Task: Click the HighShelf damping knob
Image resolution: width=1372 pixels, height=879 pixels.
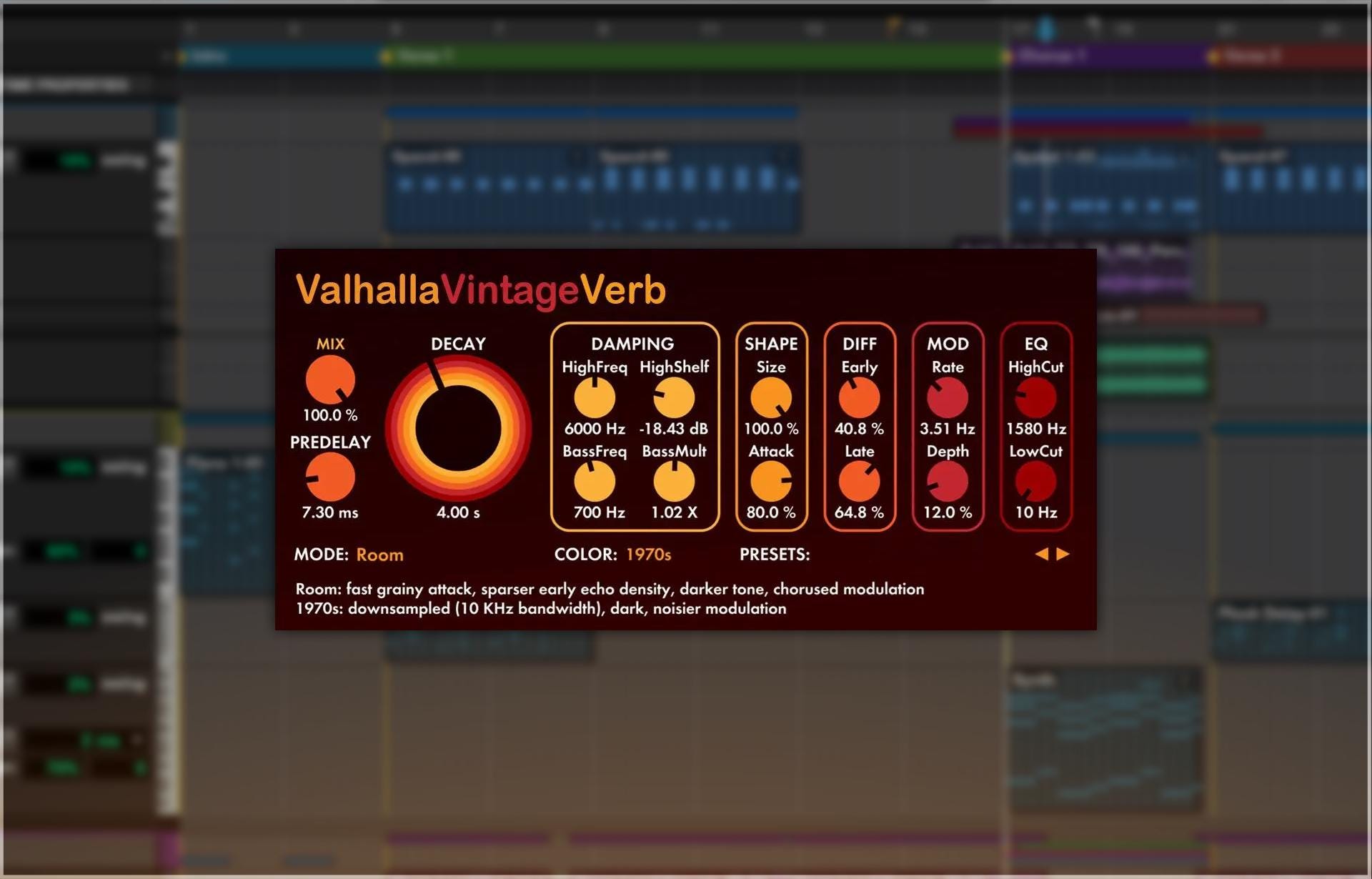Action: 674,397
